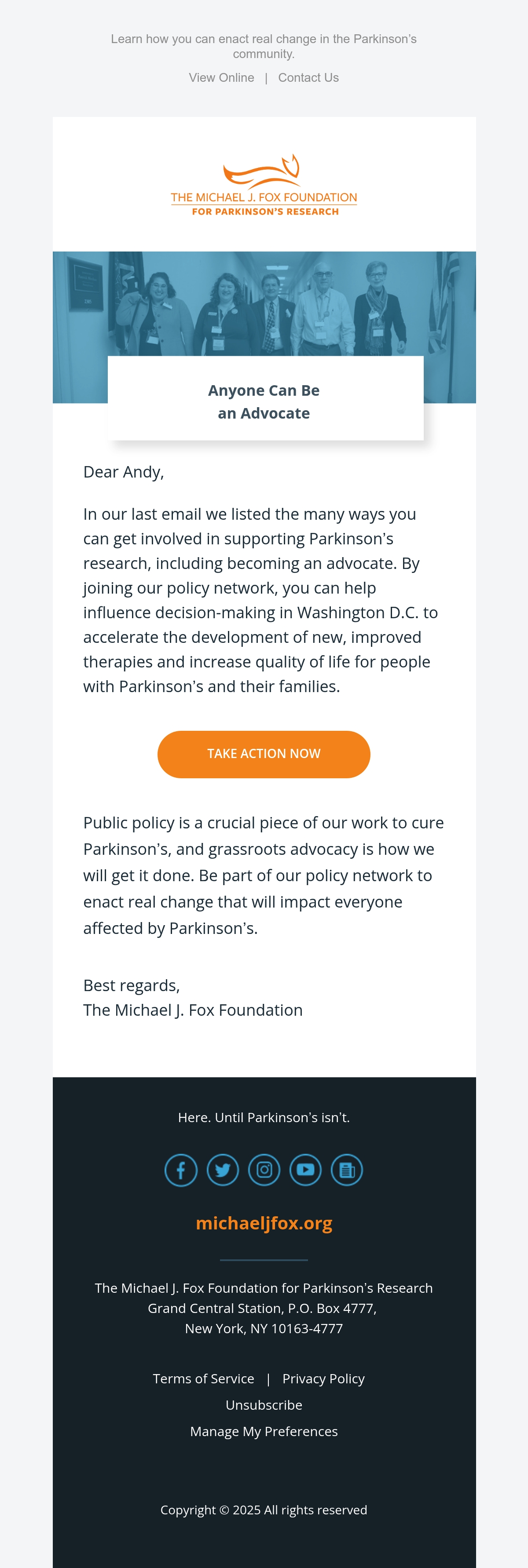Click the advocates hallway banner photo
Image resolution: width=528 pixels, height=1568 pixels.
264,303
